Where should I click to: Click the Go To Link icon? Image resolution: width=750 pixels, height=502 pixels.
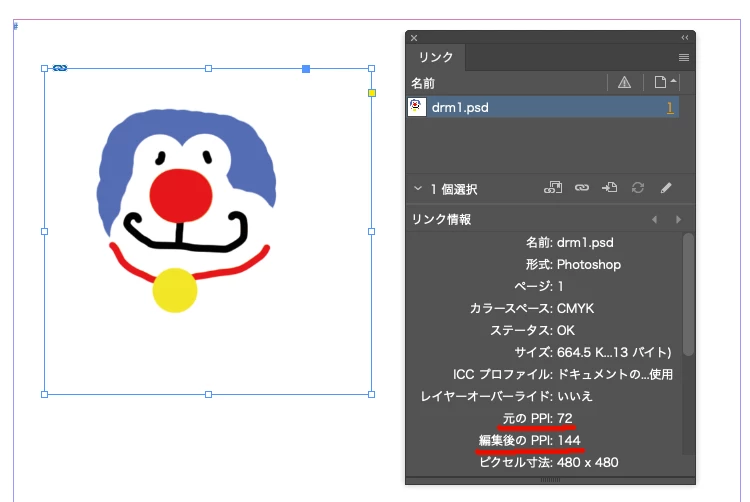609,187
